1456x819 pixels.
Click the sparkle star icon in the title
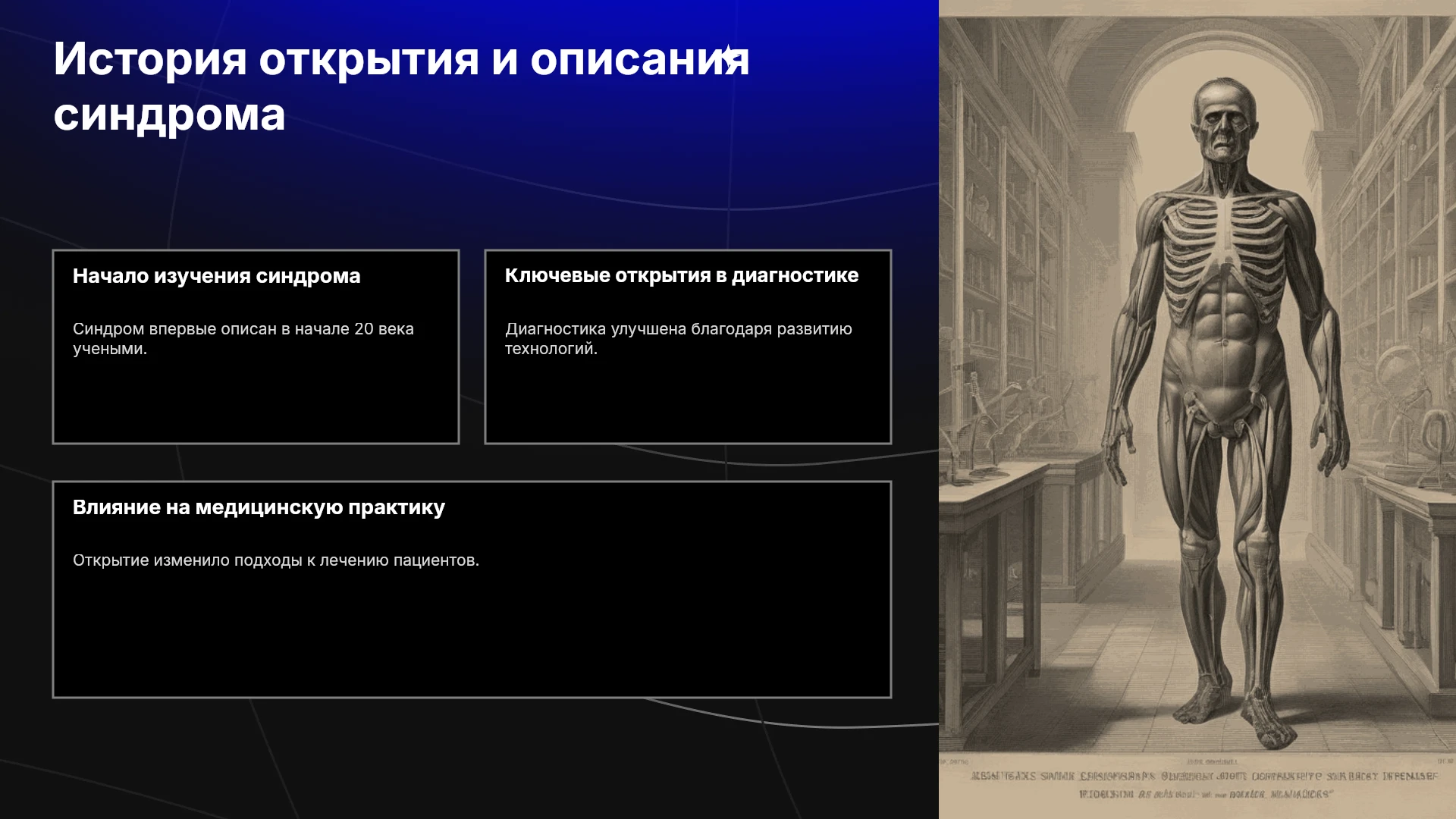[729, 56]
